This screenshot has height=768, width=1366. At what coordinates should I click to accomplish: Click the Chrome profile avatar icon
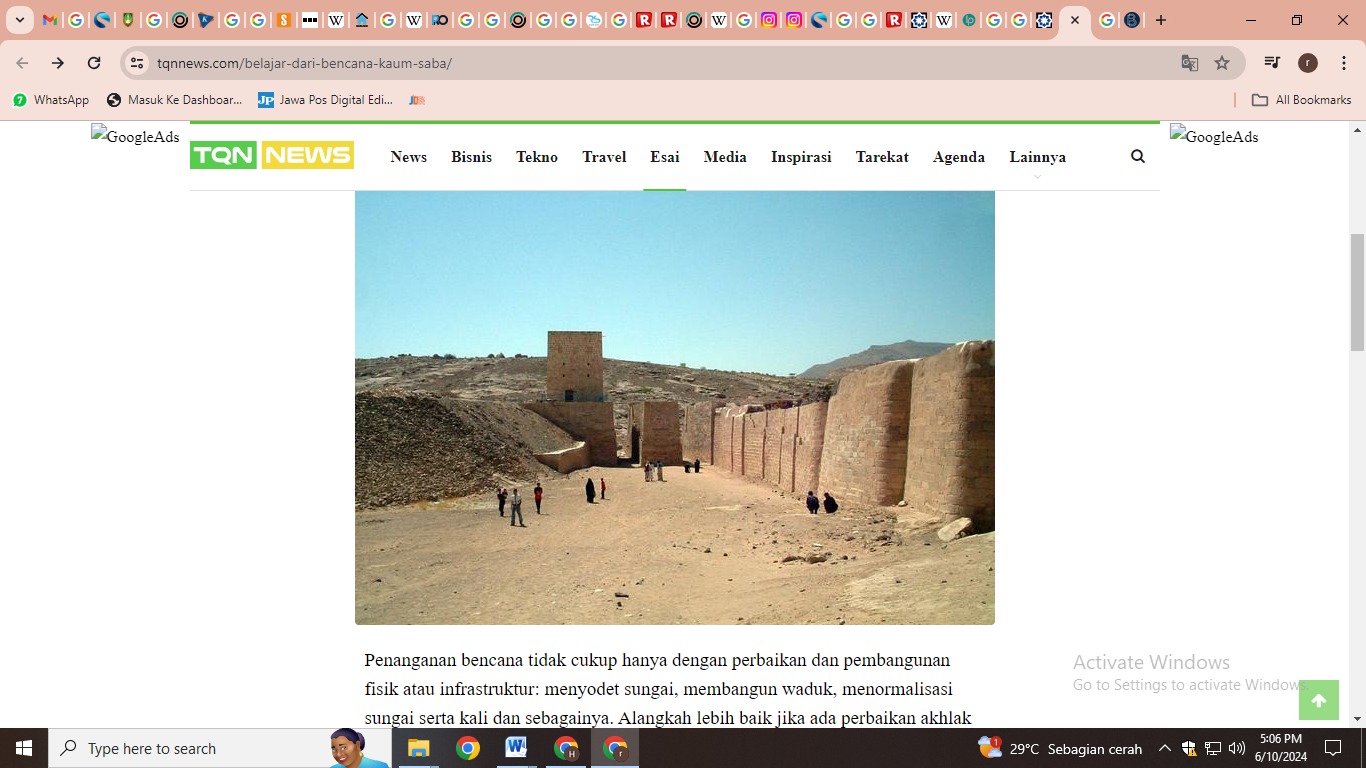coord(1307,63)
